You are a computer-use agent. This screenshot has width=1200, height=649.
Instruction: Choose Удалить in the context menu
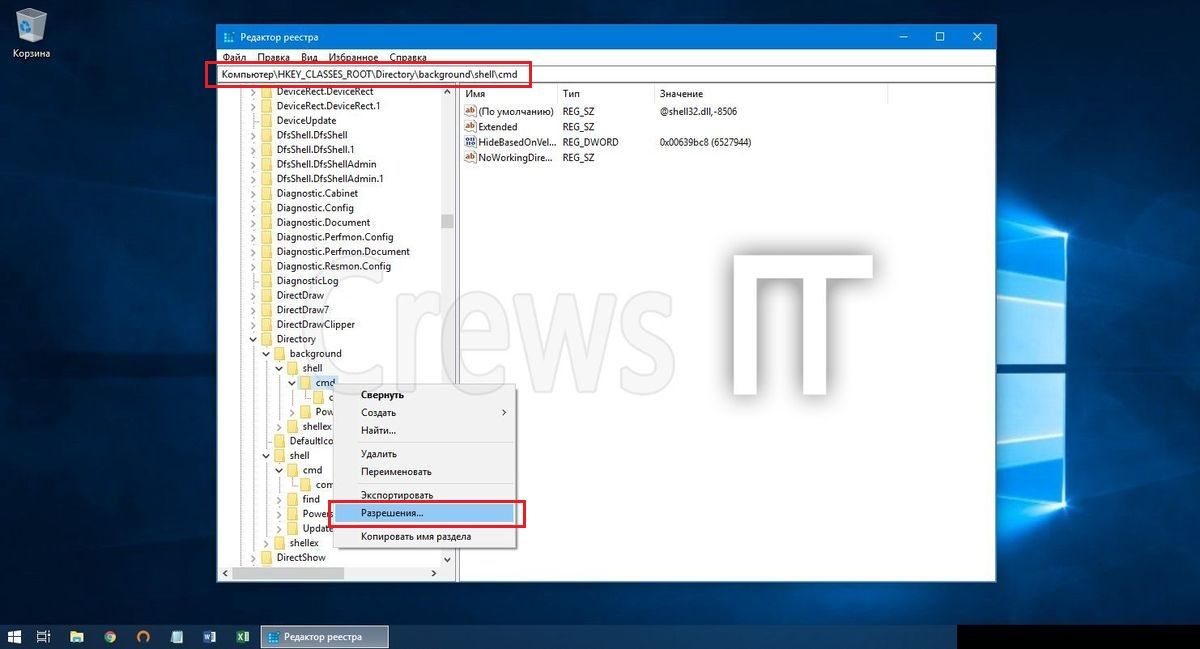(424, 454)
